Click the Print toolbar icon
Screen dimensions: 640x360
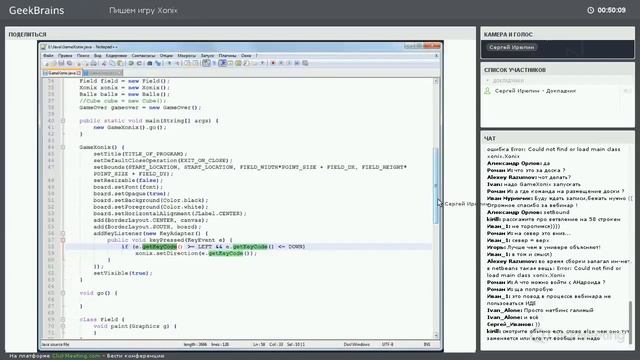93,63
